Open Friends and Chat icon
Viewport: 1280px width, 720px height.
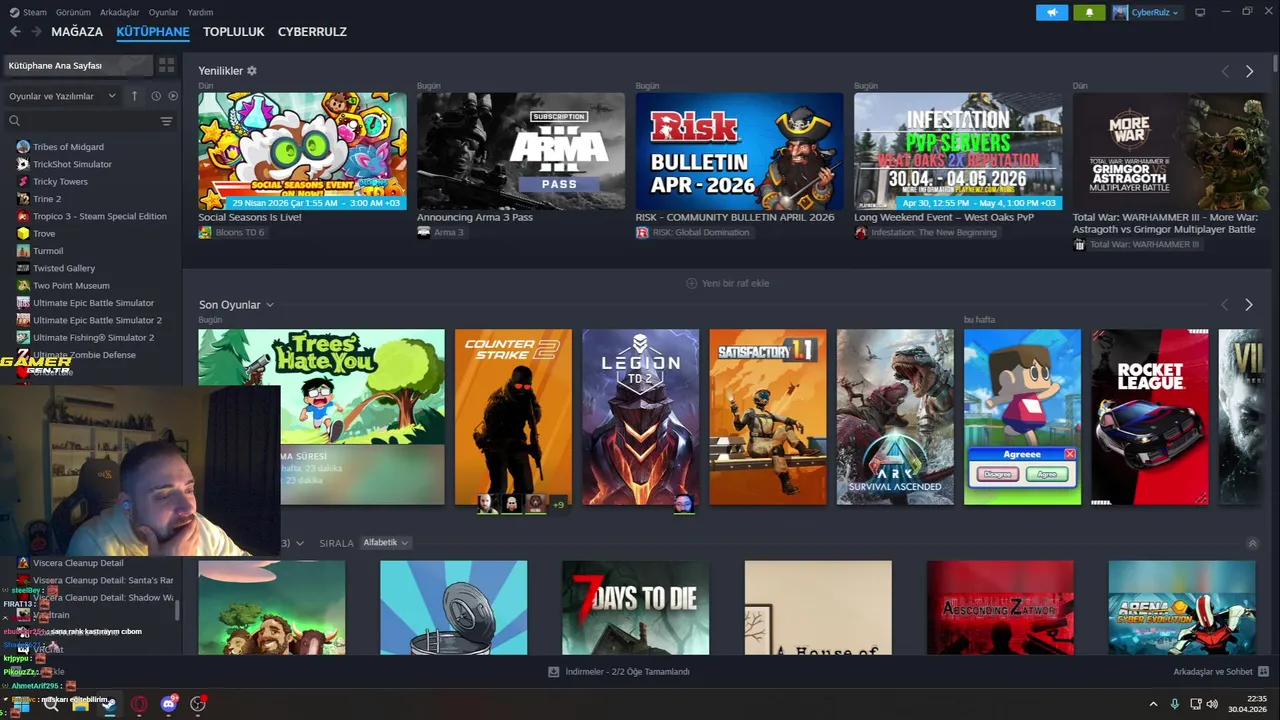pos(1263,672)
